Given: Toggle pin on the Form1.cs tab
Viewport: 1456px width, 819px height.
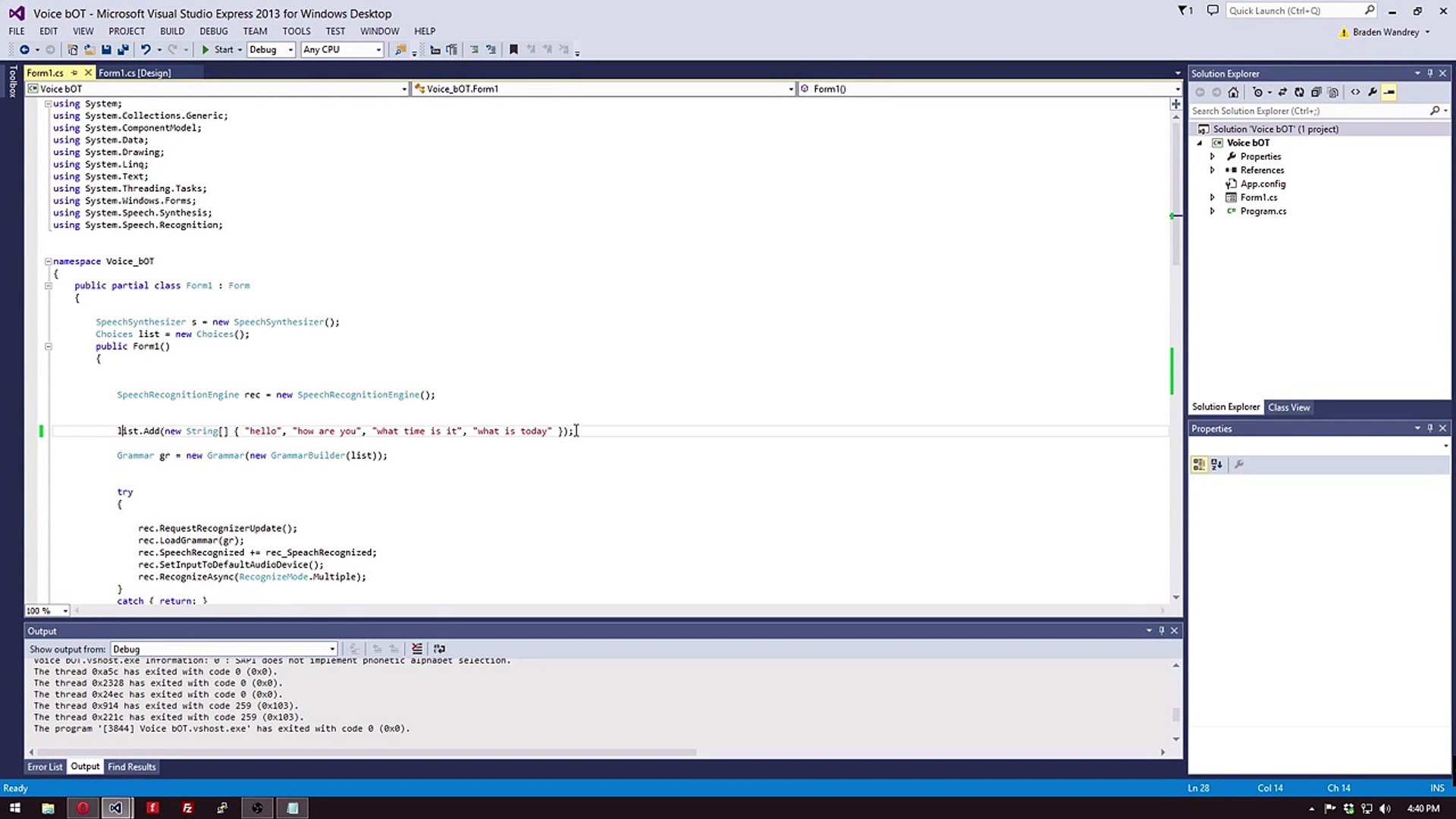Looking at the screenshot, I should tap(74, 73).
